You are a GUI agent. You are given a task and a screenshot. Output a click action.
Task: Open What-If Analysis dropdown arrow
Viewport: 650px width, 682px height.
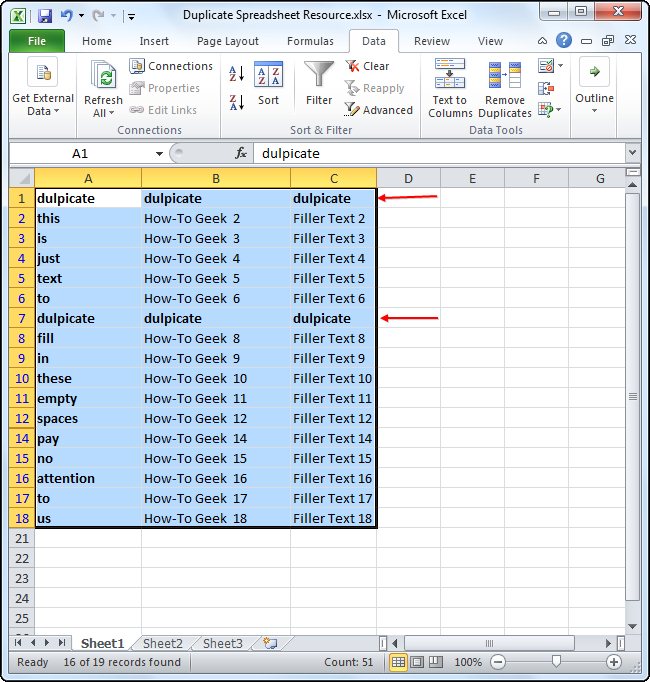[x=559, y=109]
